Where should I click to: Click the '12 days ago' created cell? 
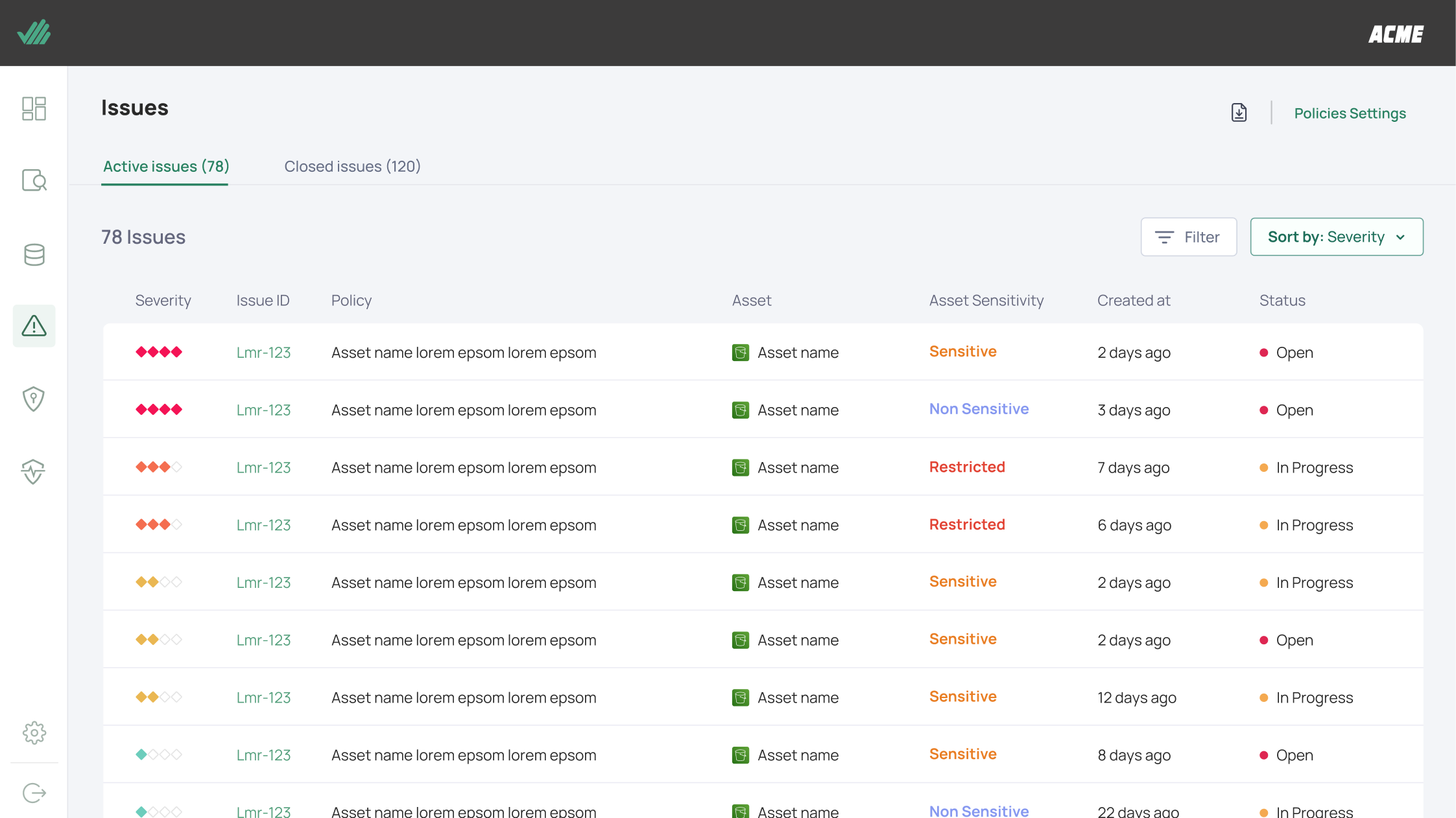coord(1137,698)
